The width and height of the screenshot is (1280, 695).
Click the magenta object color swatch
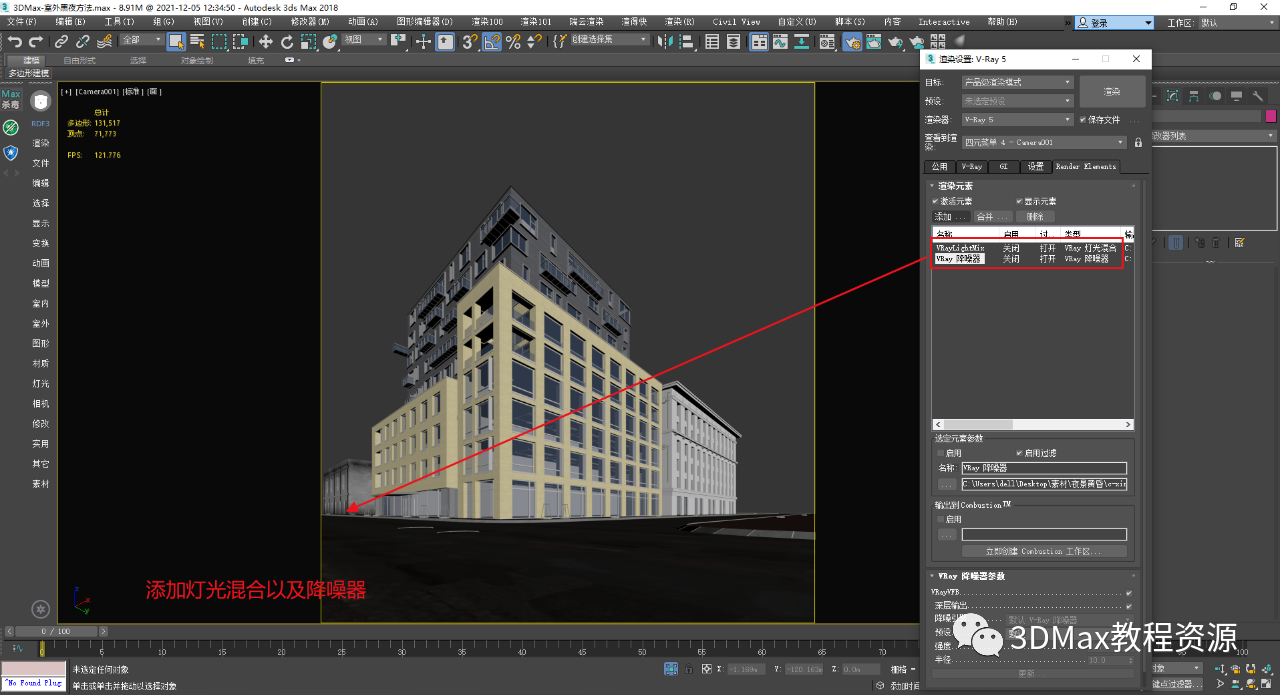tap(1271, 116)
